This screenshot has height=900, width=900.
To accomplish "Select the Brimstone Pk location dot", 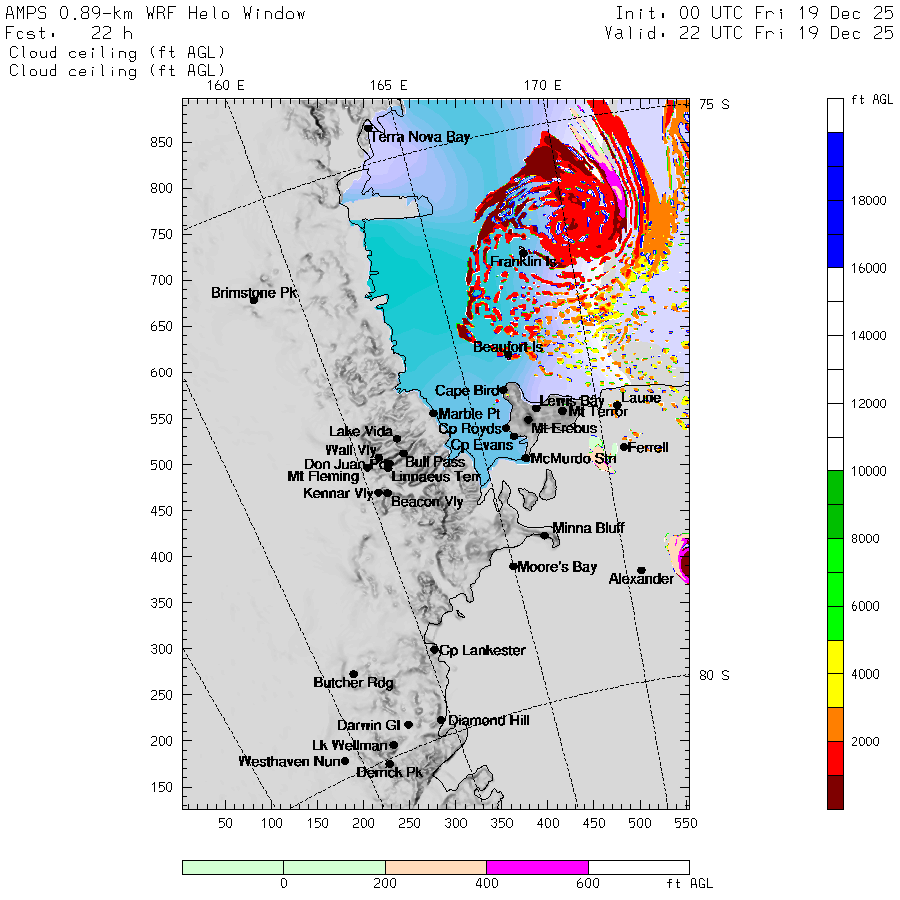I will click(254, 299).
